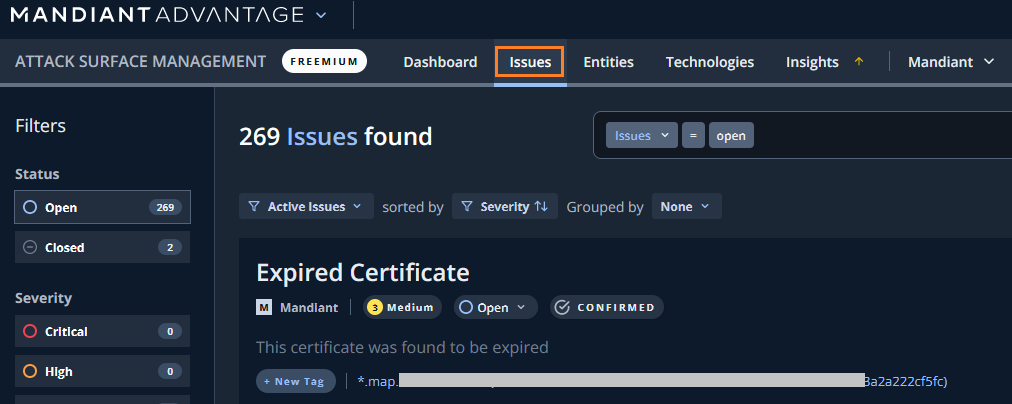Image resolution: width=1012 pixels, height=404 pixels.
Task: Click the Freemium plan badge
Action: coord(324,62)
